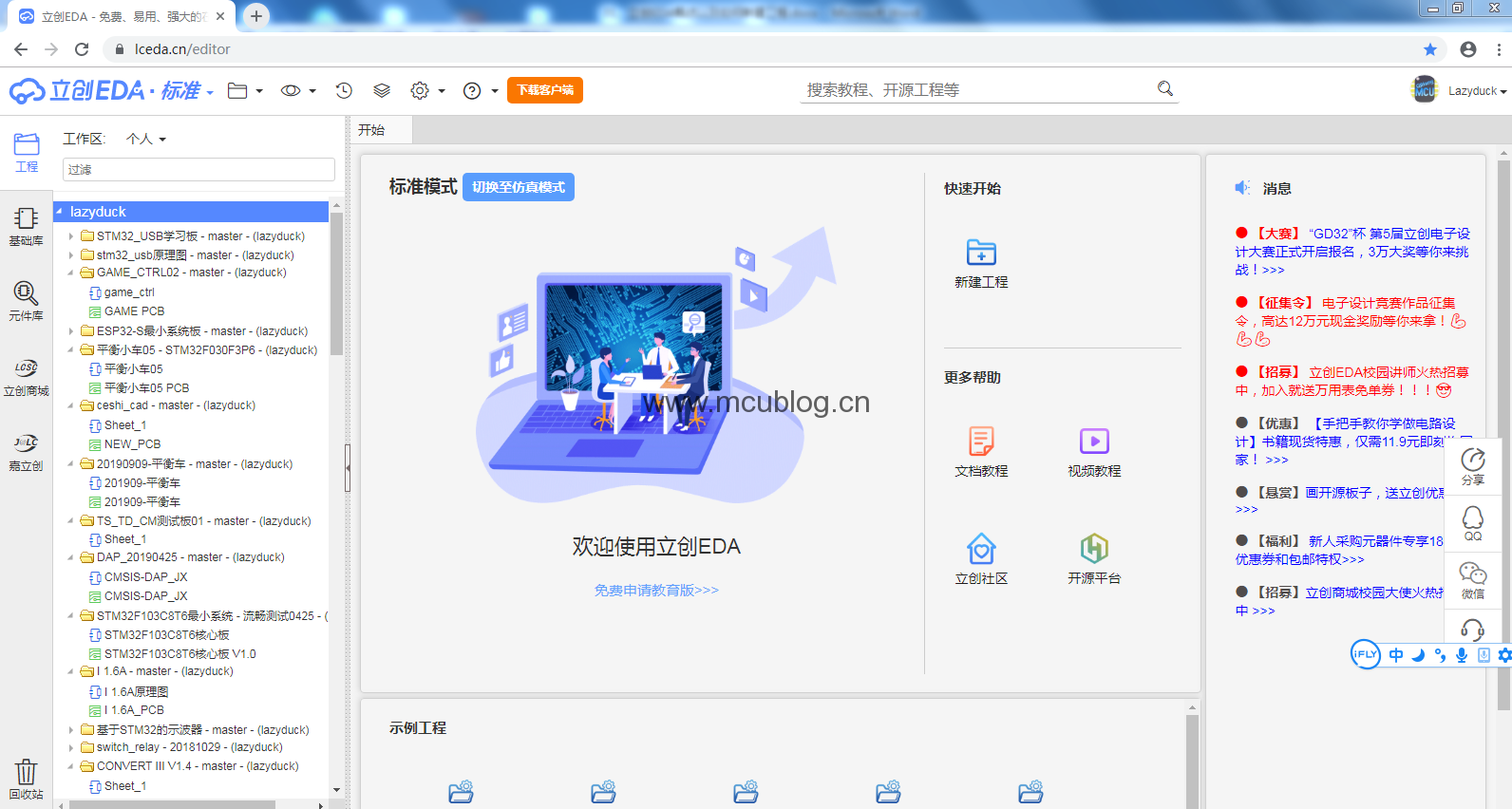The height and width of the screenshot is (809, 1512).
Task: Select the 立创EDA browser tab
Action: 123,16
